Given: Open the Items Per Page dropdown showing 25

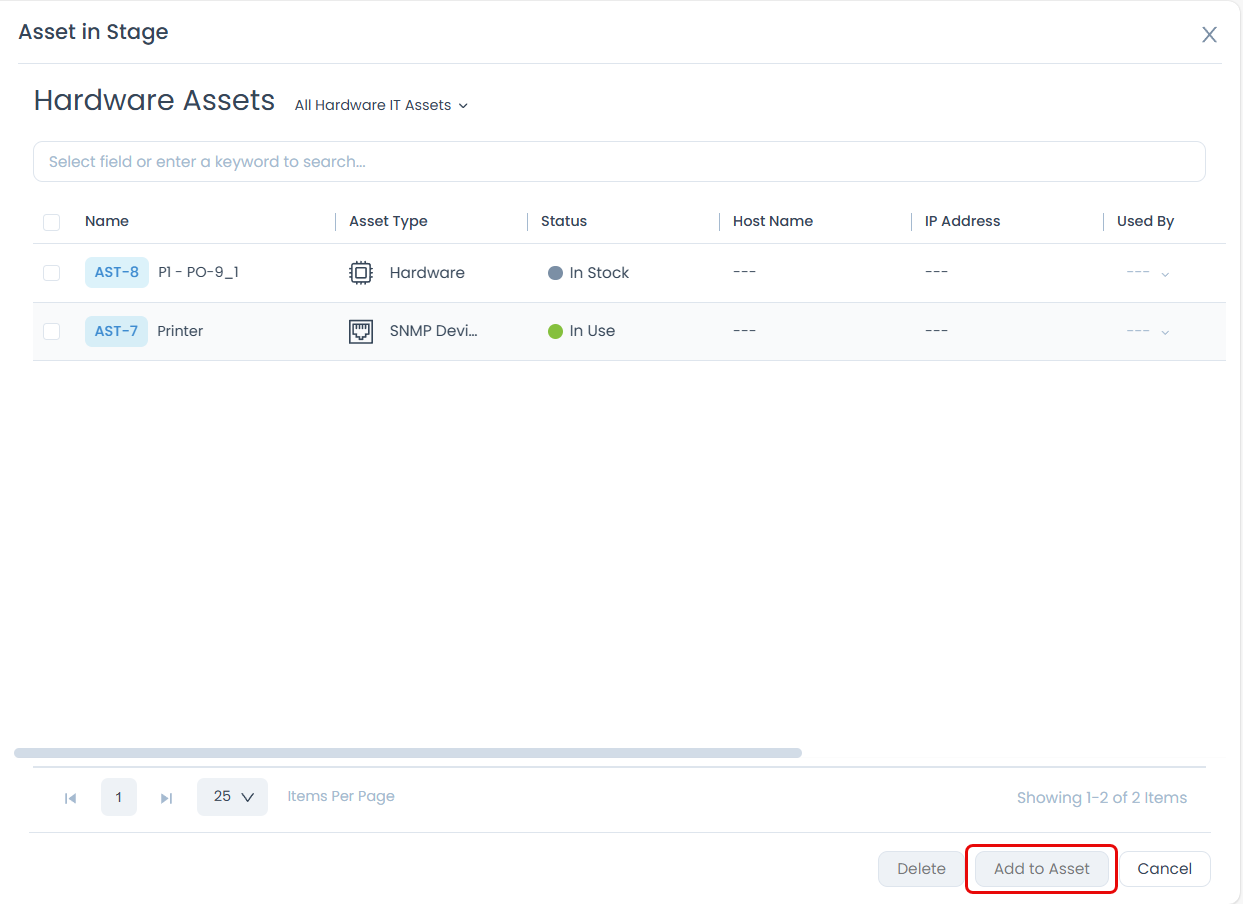Looking at the screenshot, I should point(232,797).
